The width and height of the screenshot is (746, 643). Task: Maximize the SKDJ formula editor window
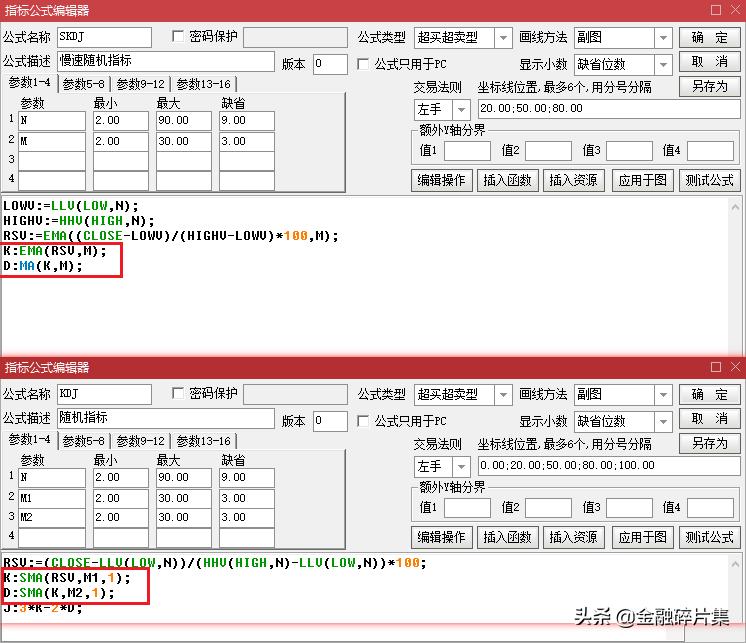tap(716, 10)
